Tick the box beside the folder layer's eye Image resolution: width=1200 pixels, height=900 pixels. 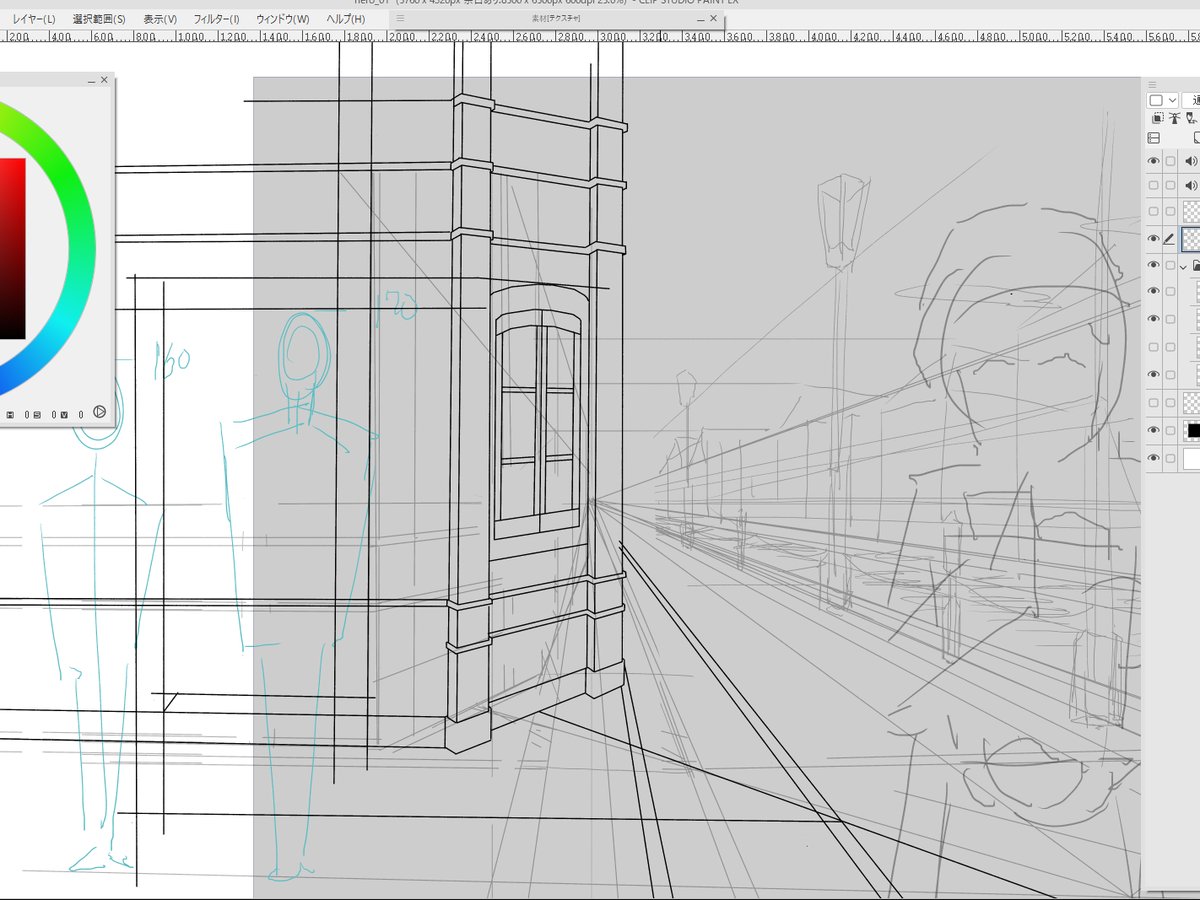pos(1170,266)
